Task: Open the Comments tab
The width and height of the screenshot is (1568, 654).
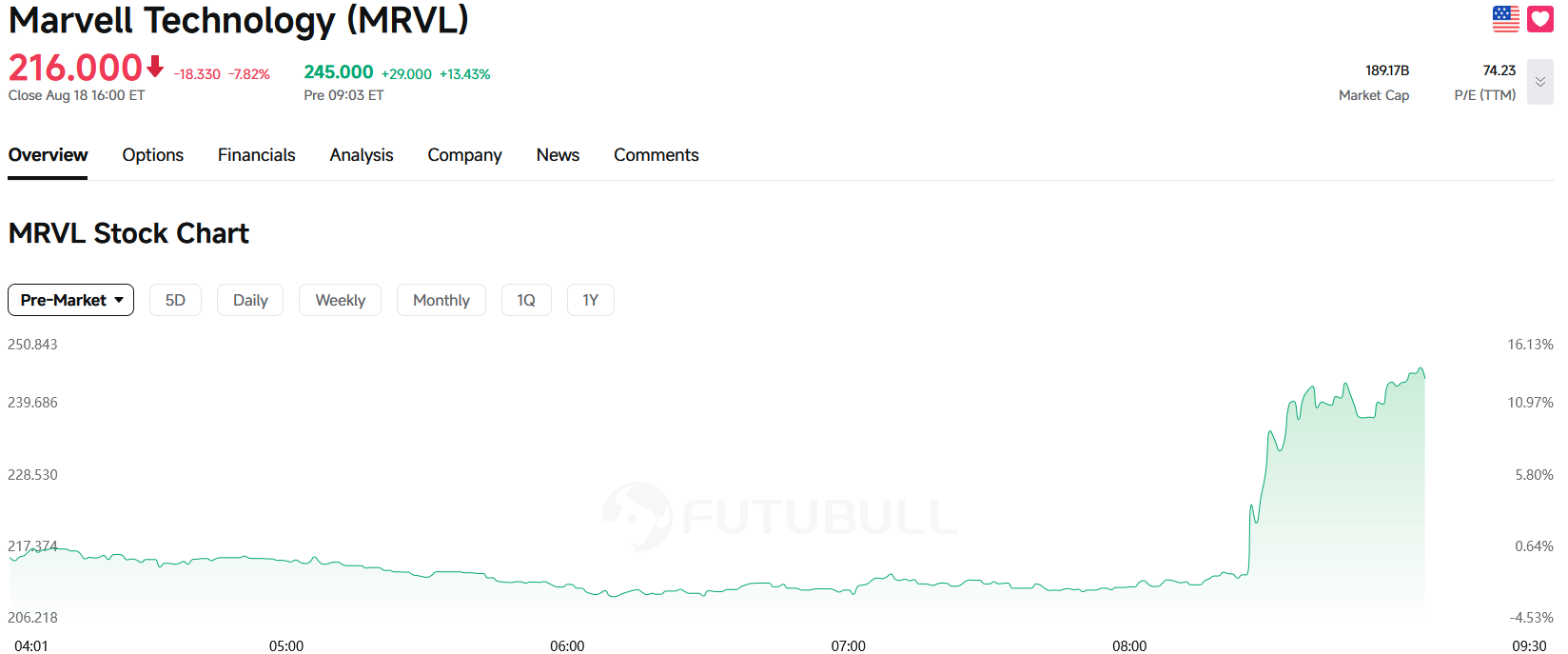Action: point(657,155)
